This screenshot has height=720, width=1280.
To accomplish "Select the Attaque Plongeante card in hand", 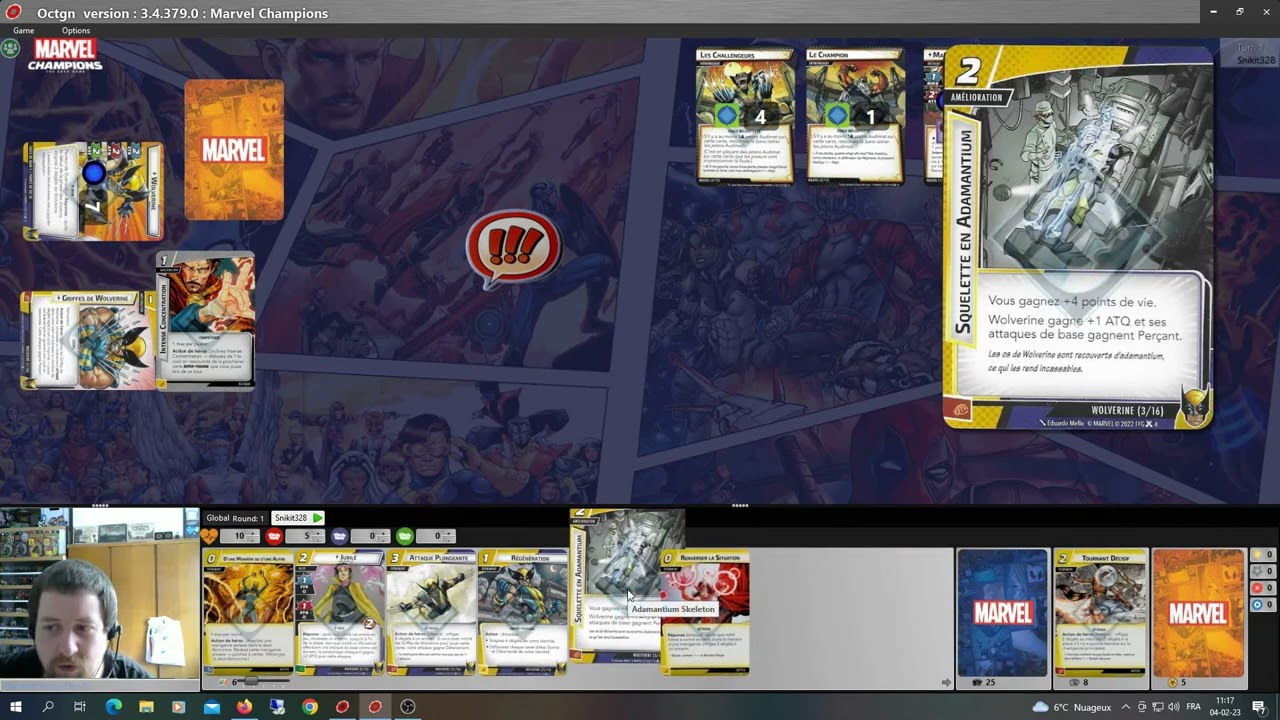I will point(432,612).
